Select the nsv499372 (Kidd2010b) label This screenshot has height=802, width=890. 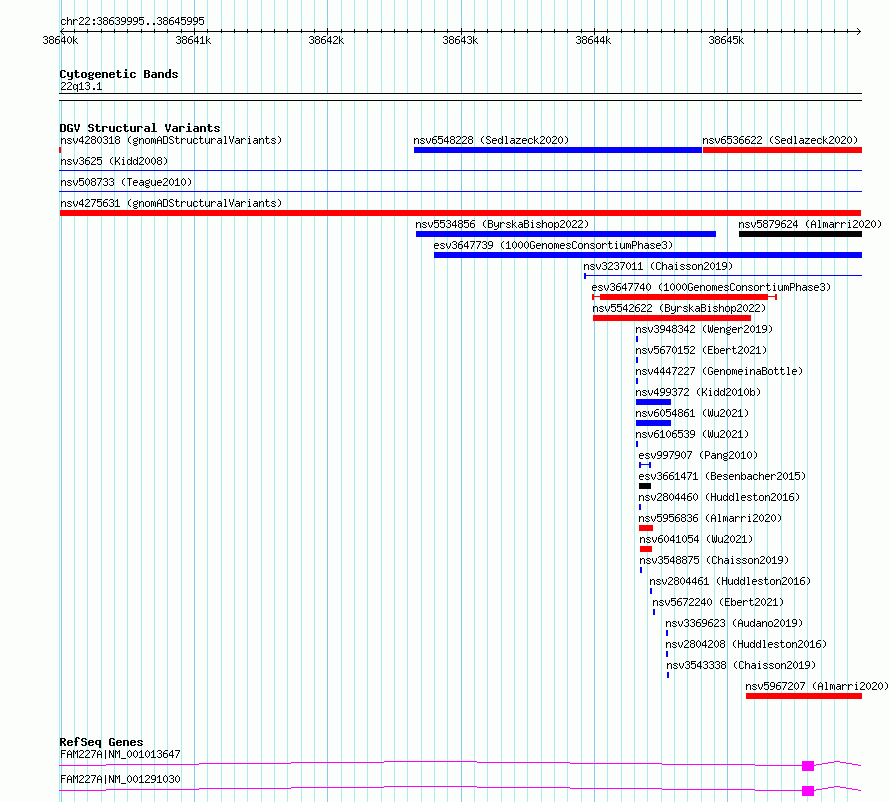coord(698,392)
